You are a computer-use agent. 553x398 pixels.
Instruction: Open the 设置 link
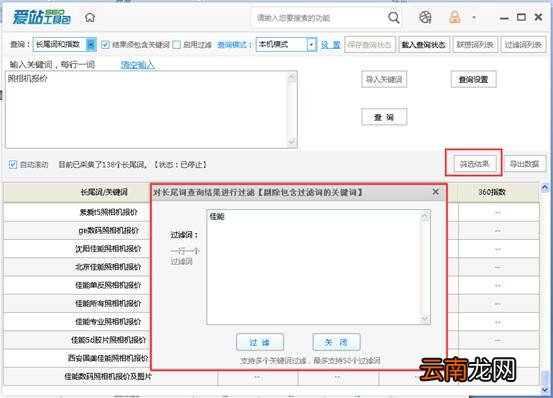click(330, 45)
